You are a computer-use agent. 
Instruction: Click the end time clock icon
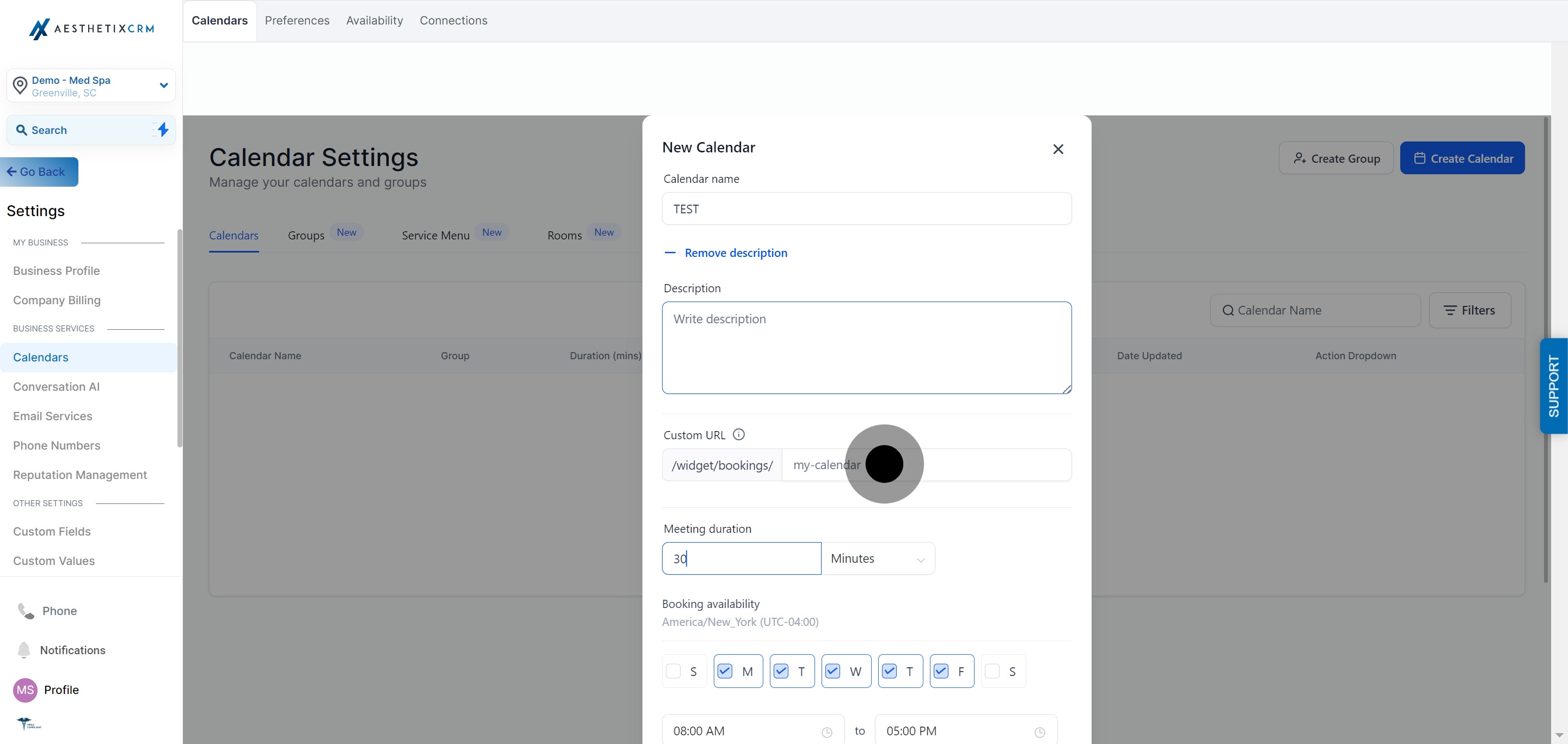point(1040,732)
